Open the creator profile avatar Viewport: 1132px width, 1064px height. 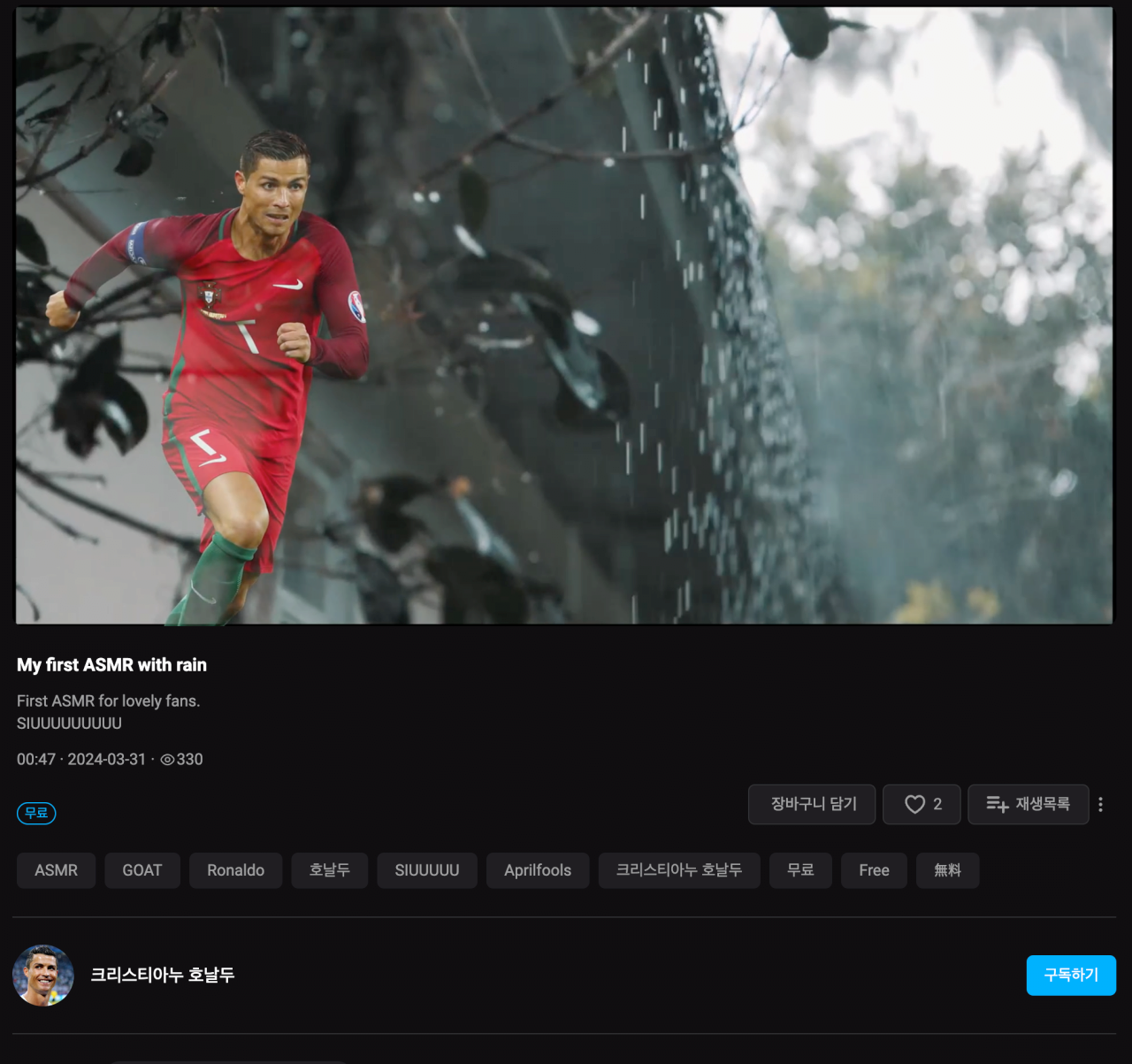(x=42, y=975)
